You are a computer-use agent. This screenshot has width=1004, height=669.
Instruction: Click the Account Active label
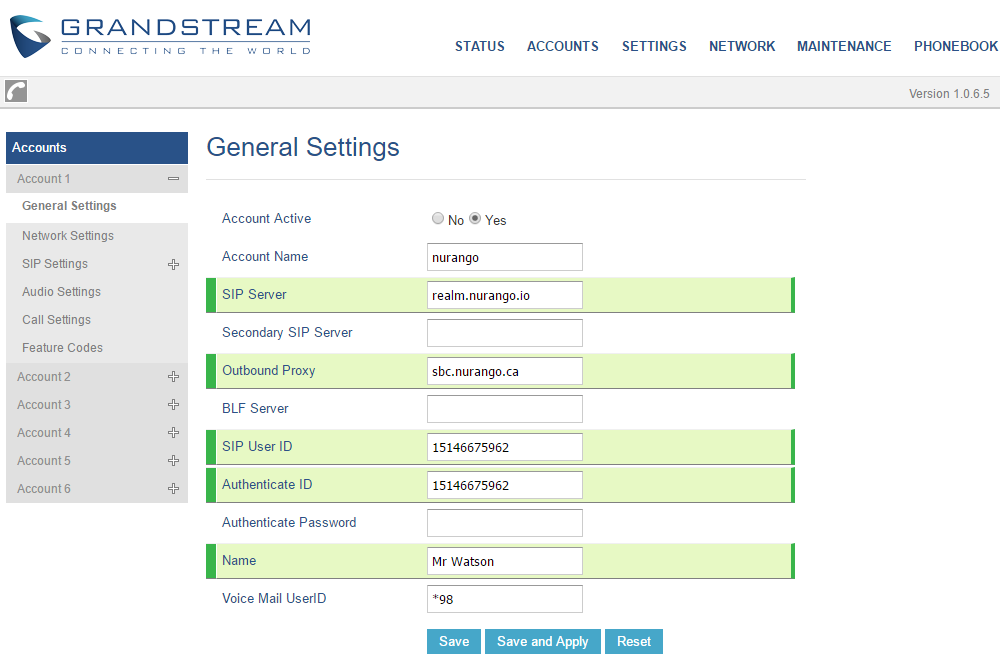point(266,218)
